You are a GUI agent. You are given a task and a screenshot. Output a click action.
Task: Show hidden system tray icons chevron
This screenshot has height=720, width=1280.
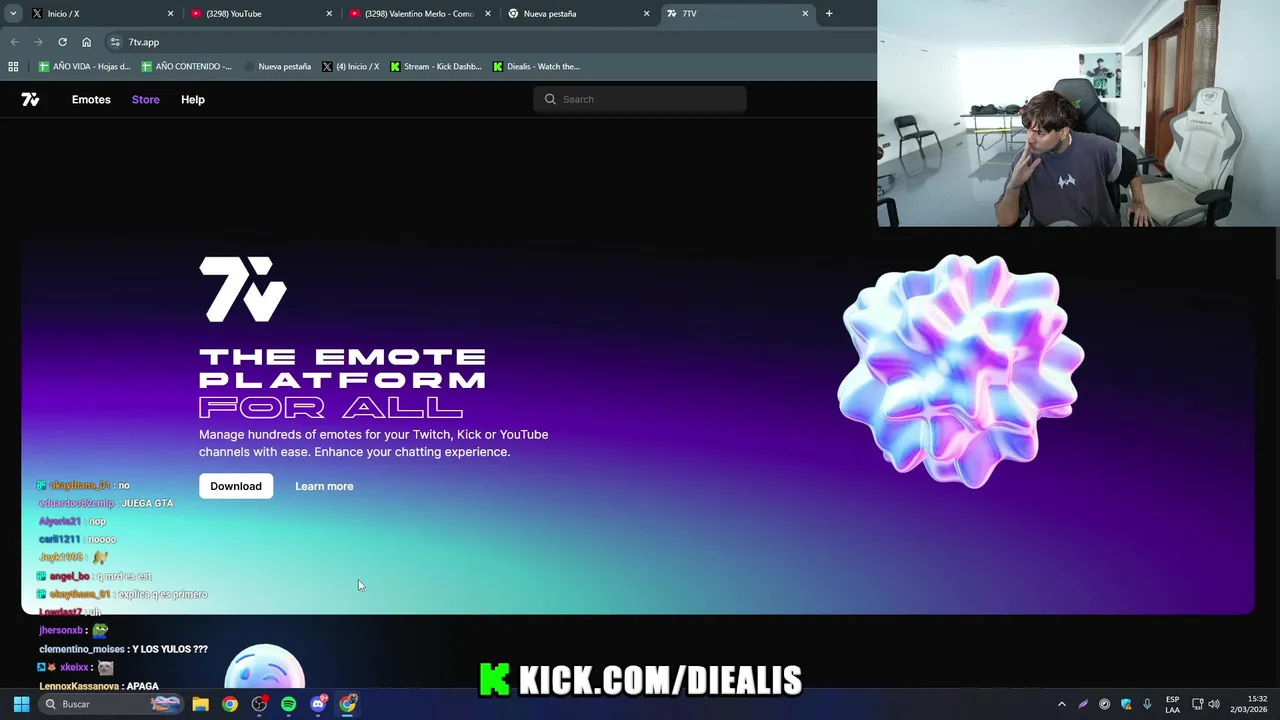pos(1061,704)
